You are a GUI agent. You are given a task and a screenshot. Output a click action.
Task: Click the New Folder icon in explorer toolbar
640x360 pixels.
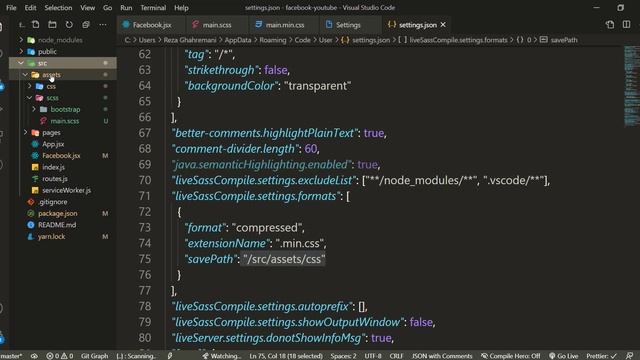pos(52,25)
